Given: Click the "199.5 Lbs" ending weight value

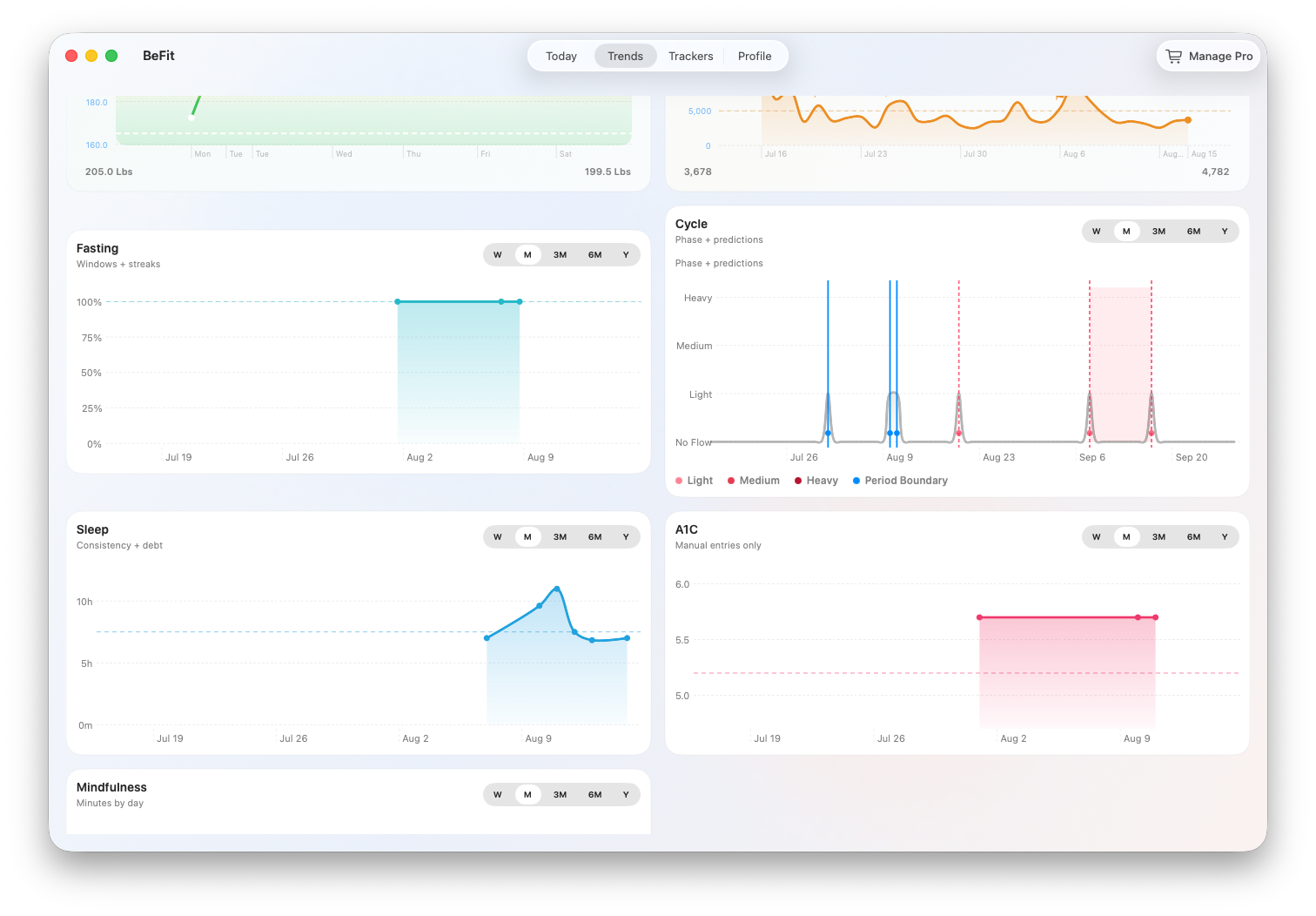Looking at the screenshot, I should coord(608,172).
